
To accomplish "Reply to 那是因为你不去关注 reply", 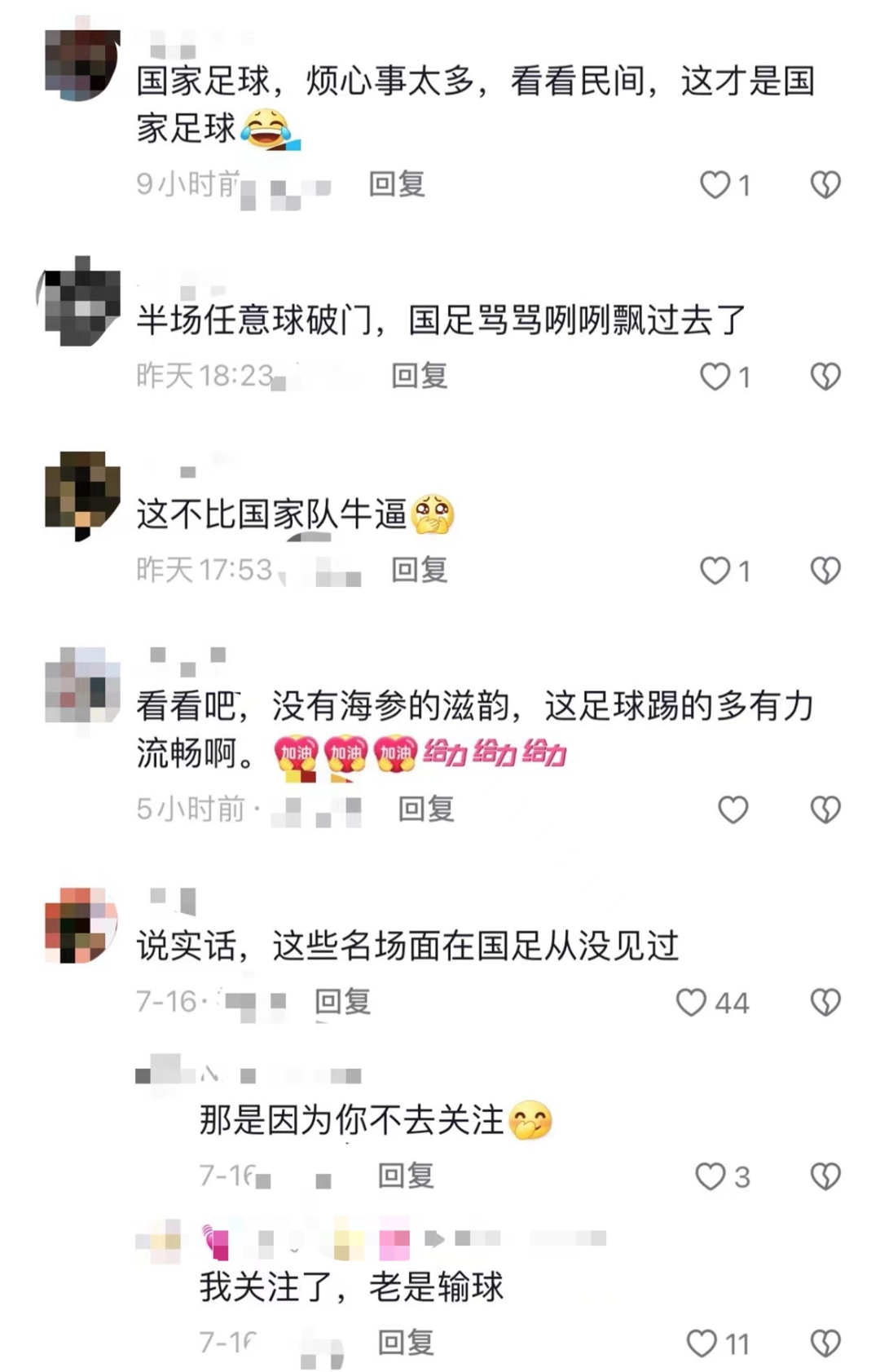I will [406, 1176].
